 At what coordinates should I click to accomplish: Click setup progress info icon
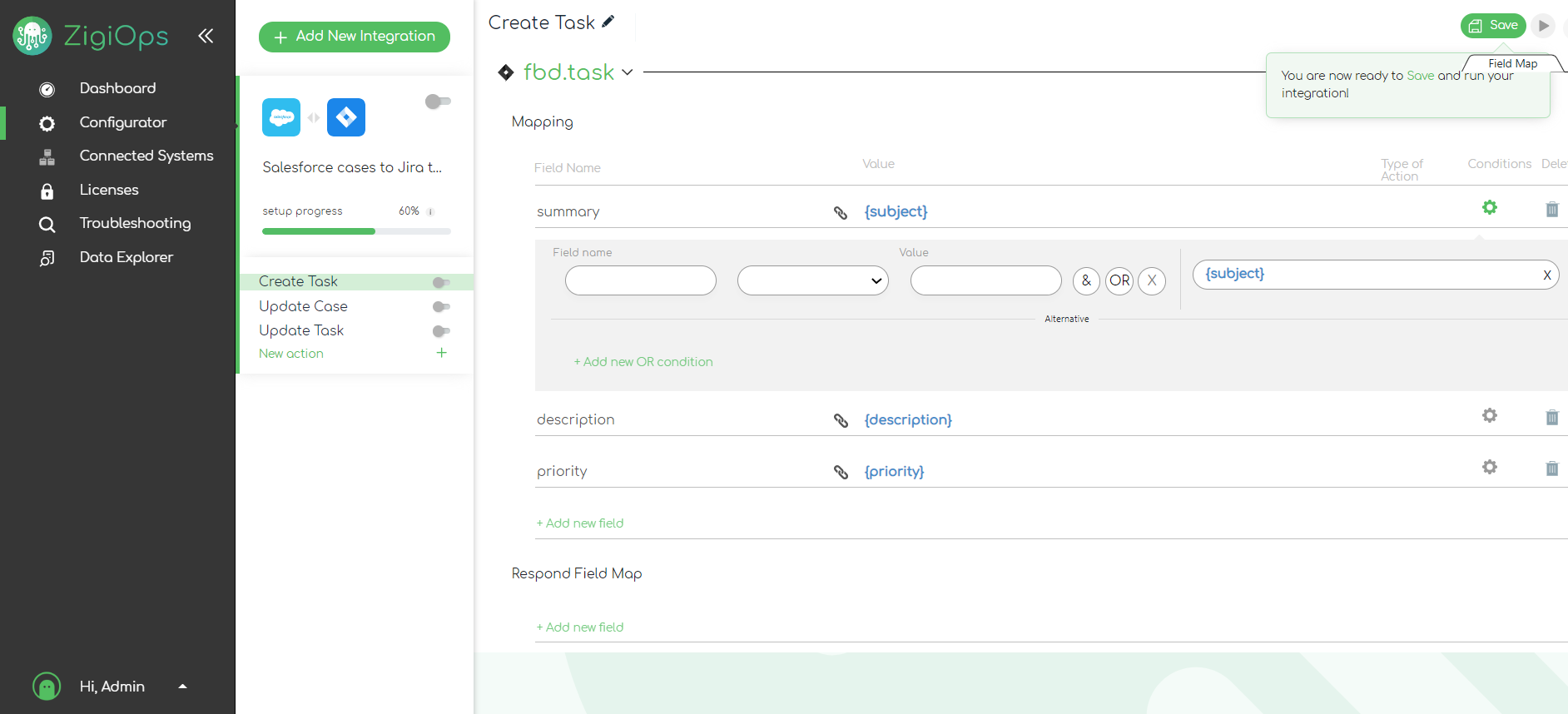point(430,211)
